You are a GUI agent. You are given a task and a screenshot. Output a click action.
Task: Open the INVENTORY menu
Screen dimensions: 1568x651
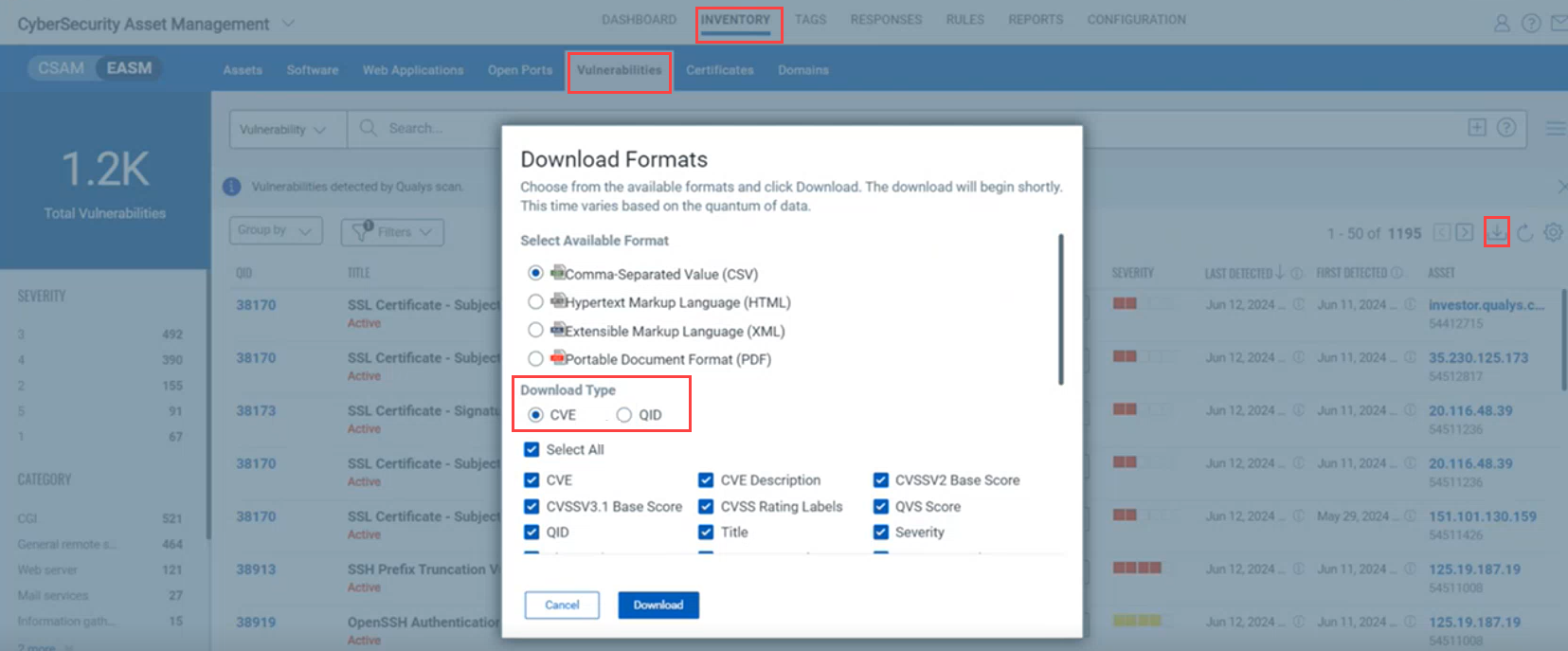point(735,20)
